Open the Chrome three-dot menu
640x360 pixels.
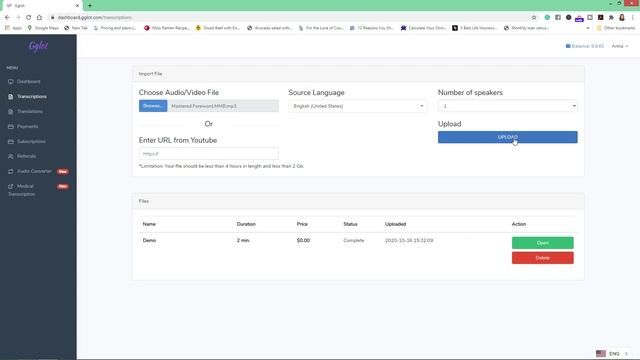point(633,18)
